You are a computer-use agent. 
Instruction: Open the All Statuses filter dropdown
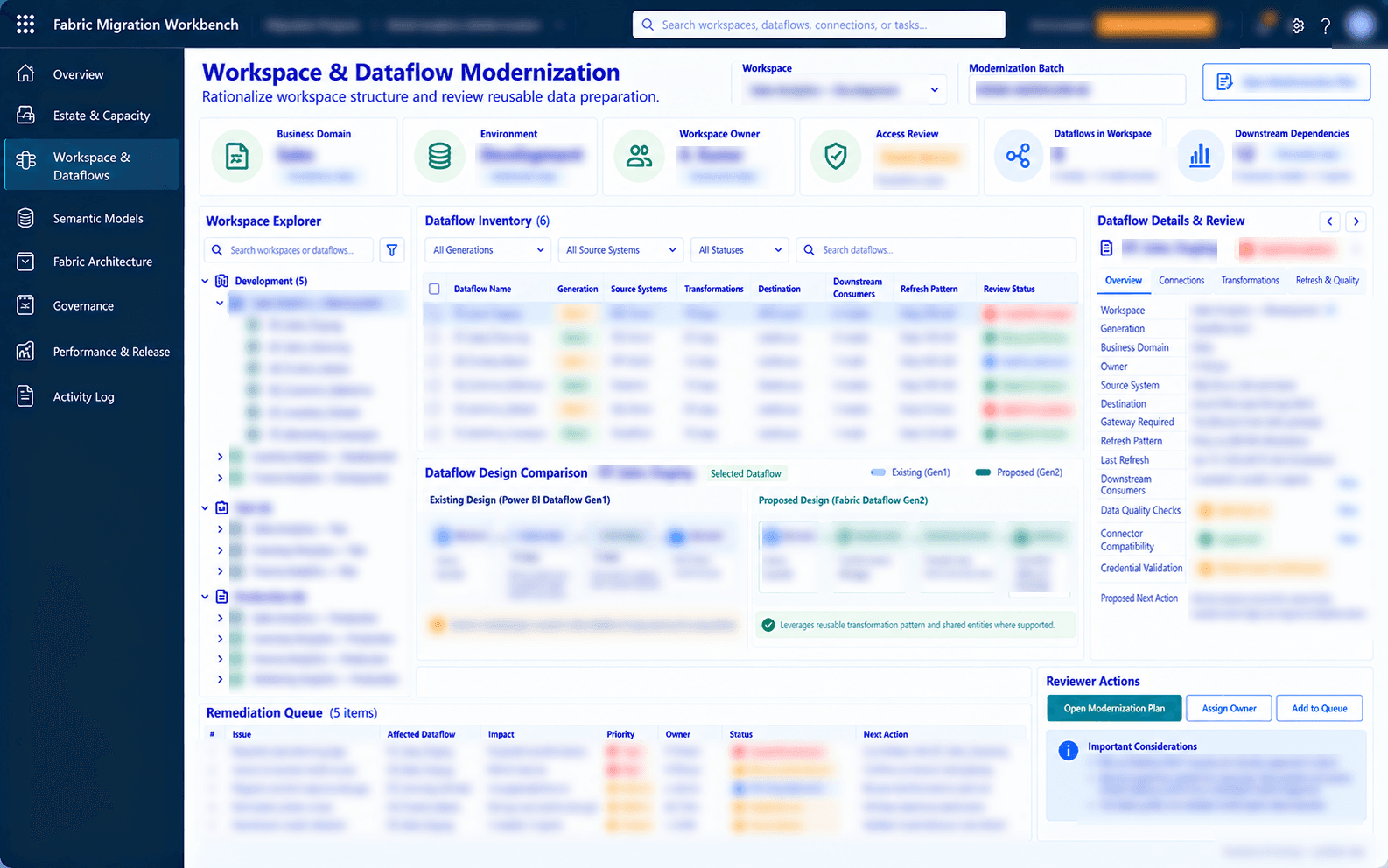[740, 250]
